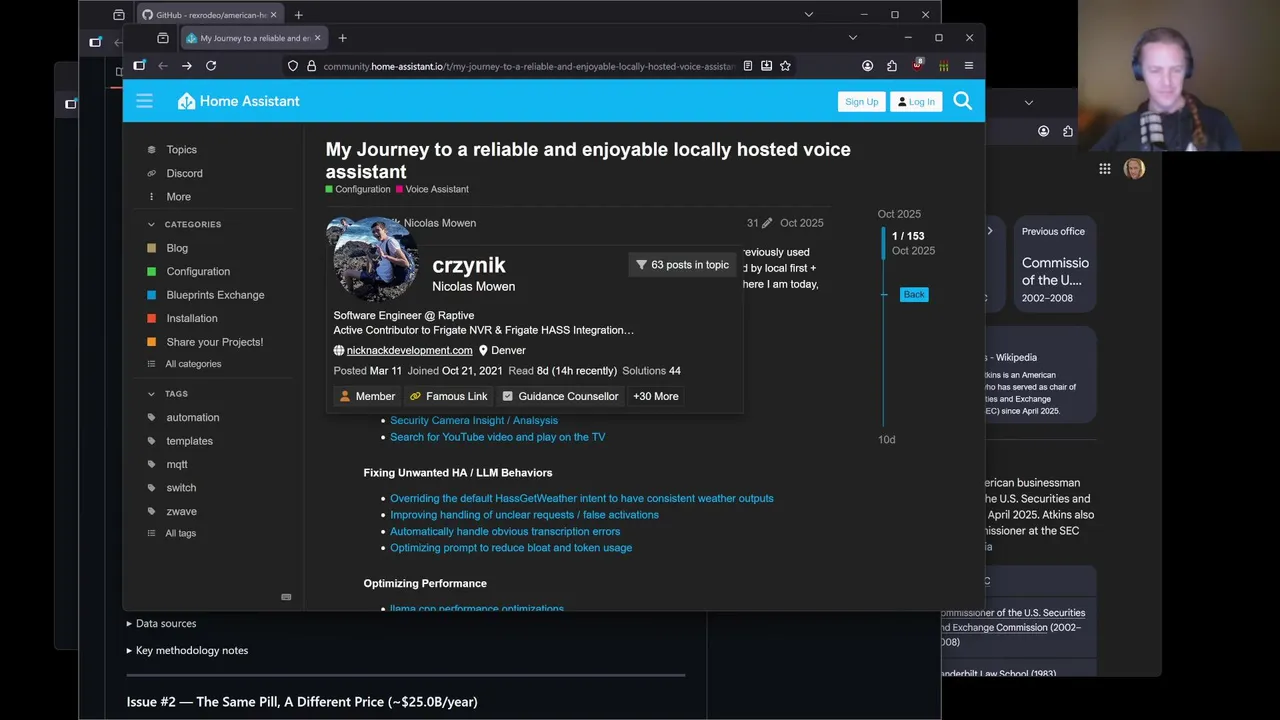Open new tab in the GitHub window
This screenshot has height=720, width=1280.
coord(298,15)
